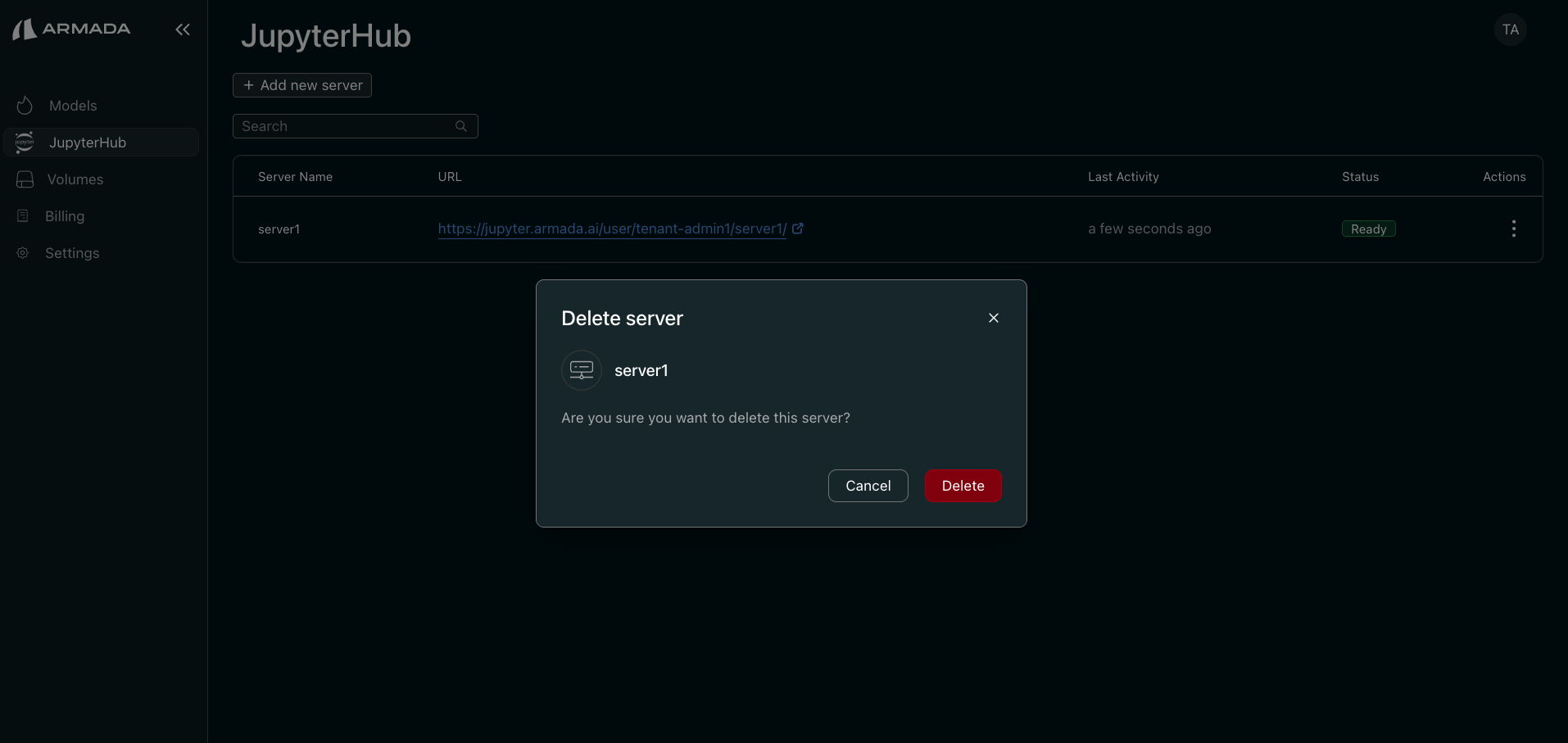
Task: Click the server1 terminal icon in dialog
Action: point(581,370)
